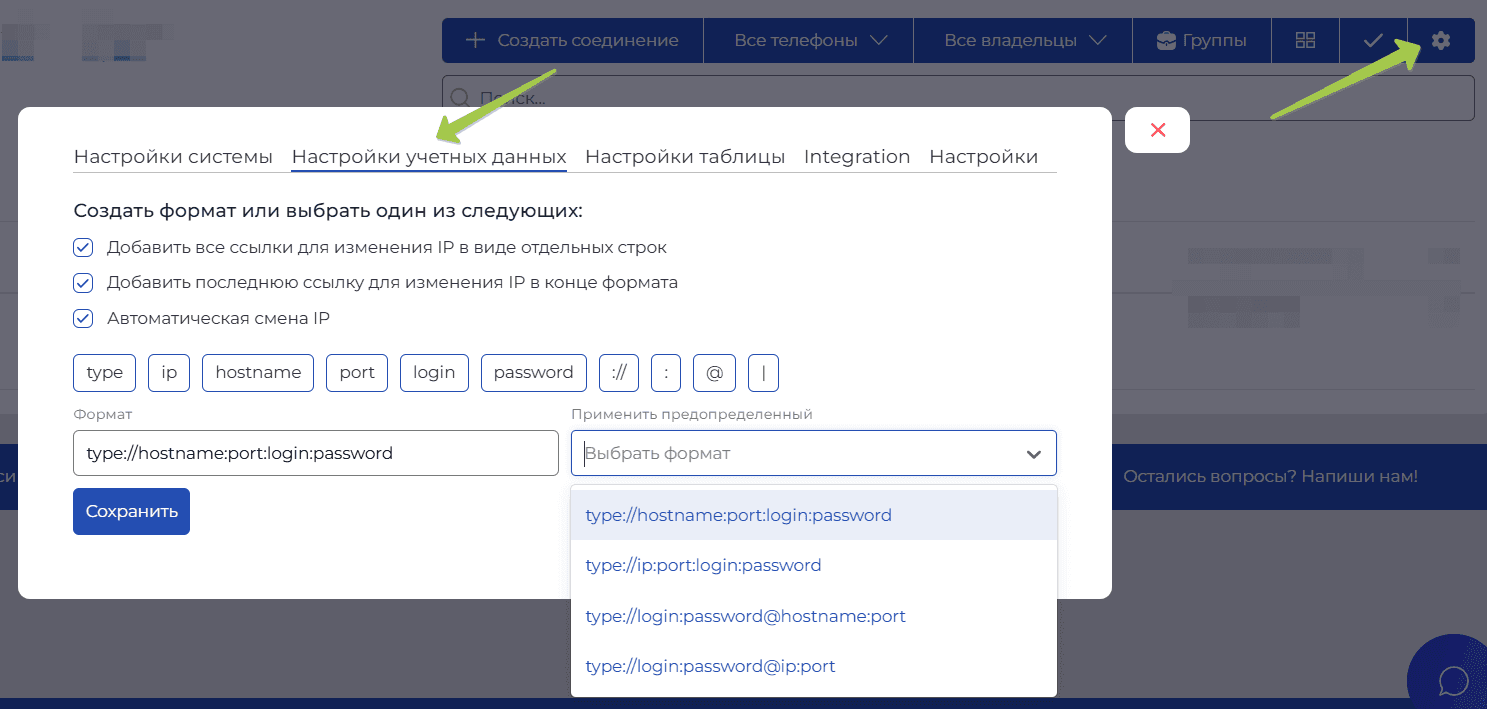Insert the 'port' token
1487x709 pixels.
pyautogui.click(x=357, y=372)
